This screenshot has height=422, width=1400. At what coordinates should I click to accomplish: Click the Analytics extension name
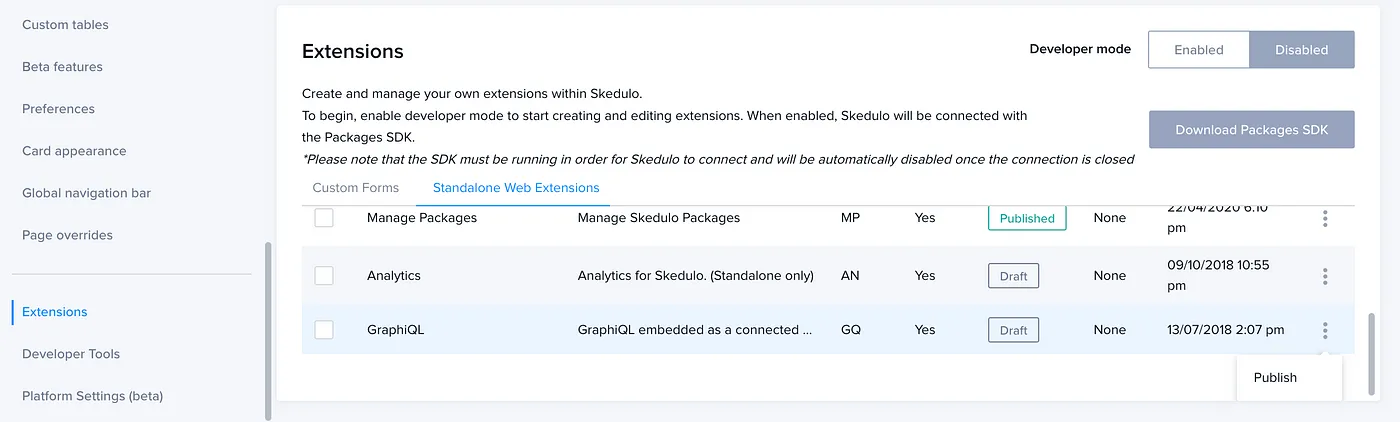tap(394, 276)
